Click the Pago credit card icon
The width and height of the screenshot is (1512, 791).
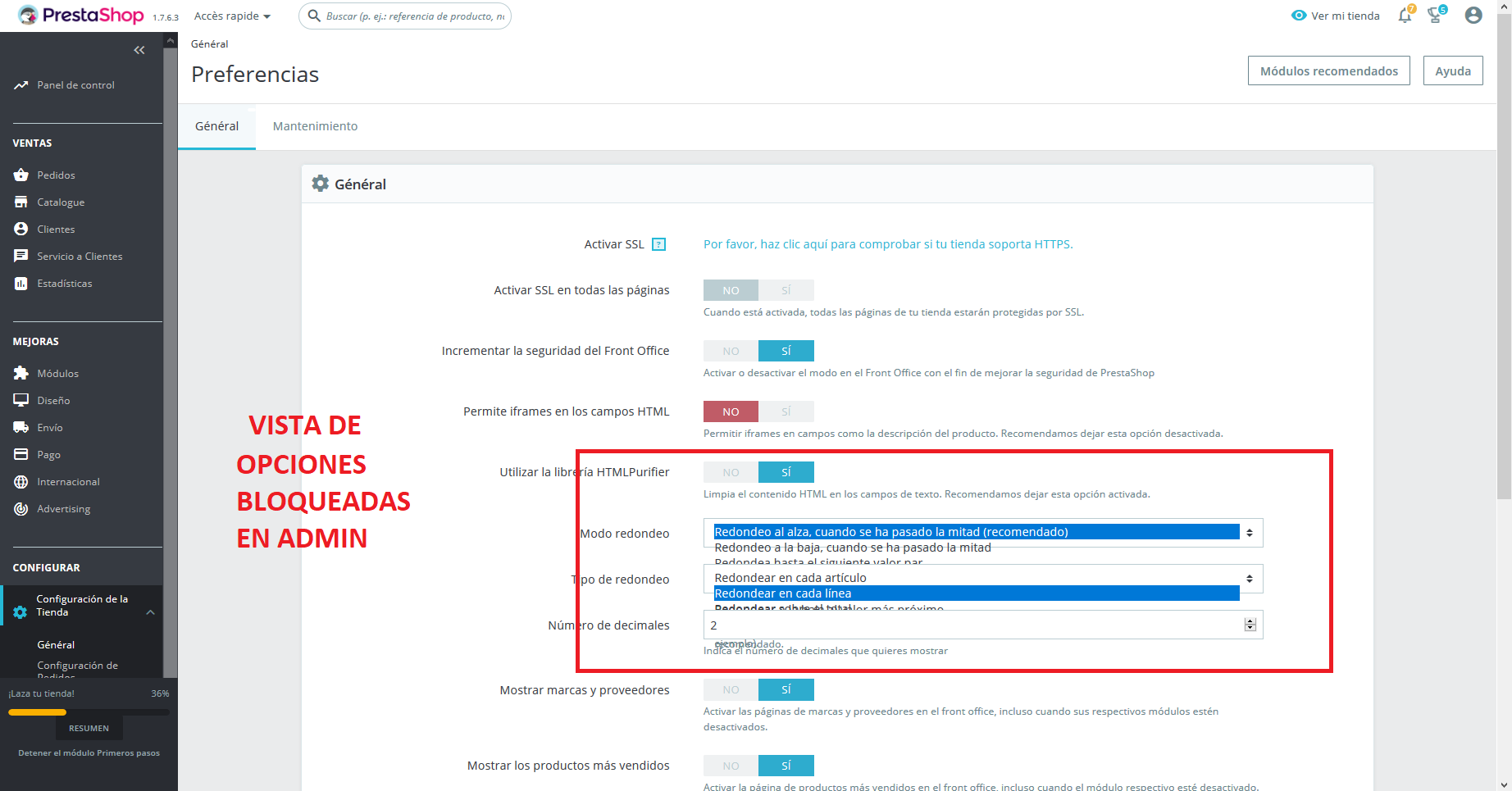pyautogui.click(x=21, y=454)
